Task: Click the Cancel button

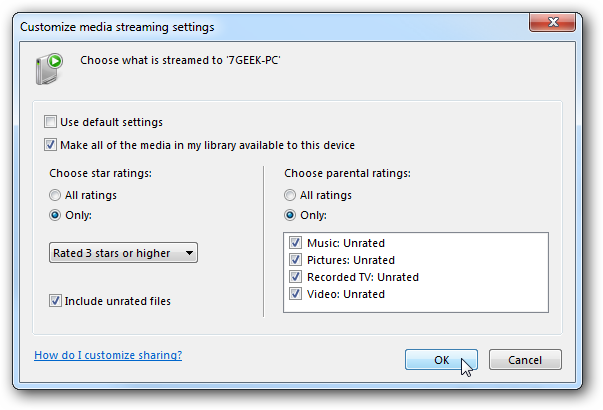Action: (525, 360)
